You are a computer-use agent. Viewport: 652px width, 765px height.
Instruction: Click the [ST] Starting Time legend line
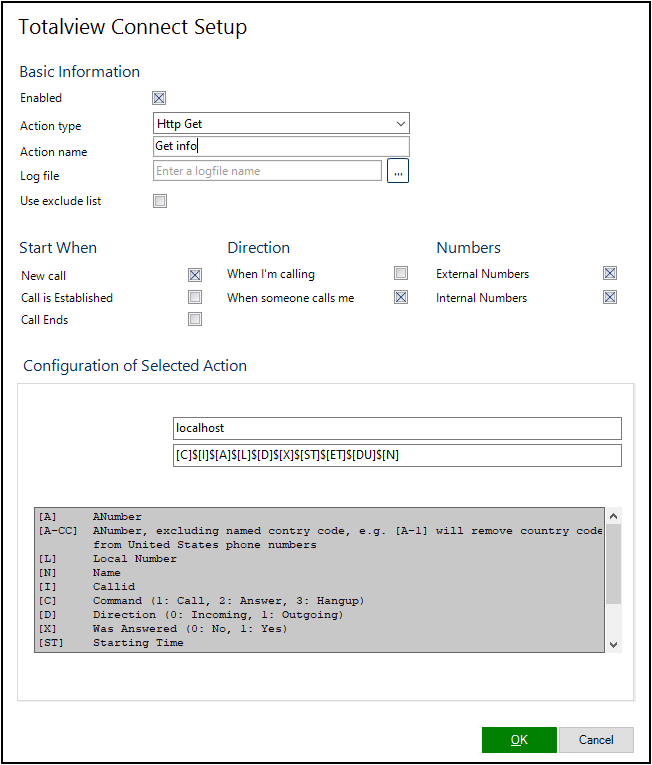pyautogui.click(x=111, y=643)
